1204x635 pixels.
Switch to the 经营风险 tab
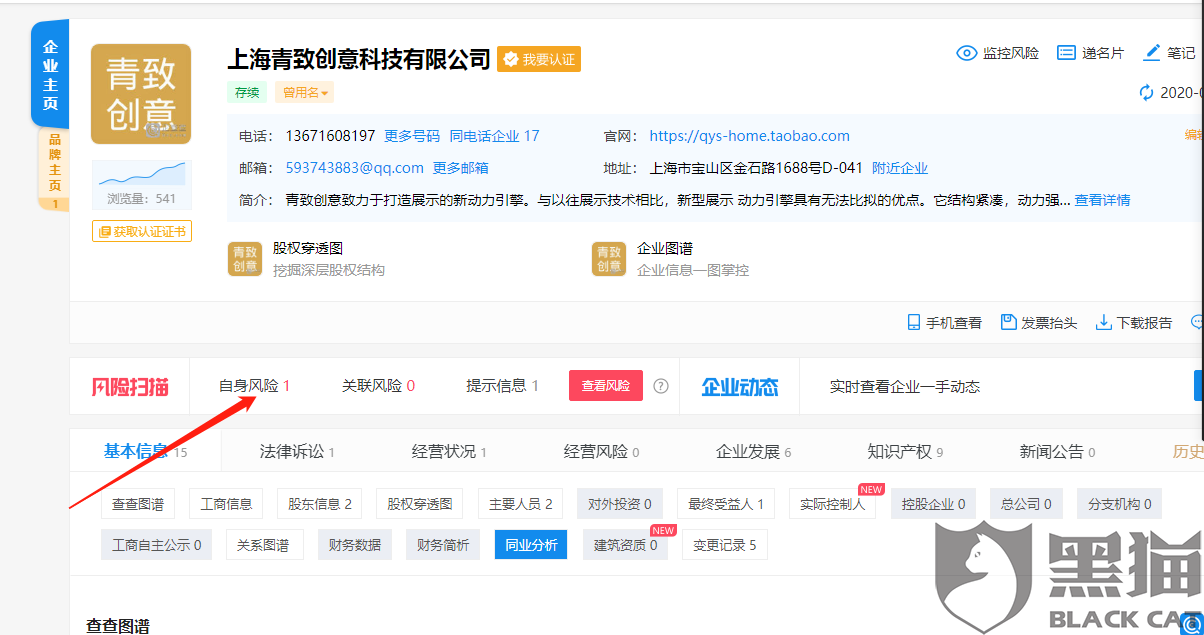point(602,452)
